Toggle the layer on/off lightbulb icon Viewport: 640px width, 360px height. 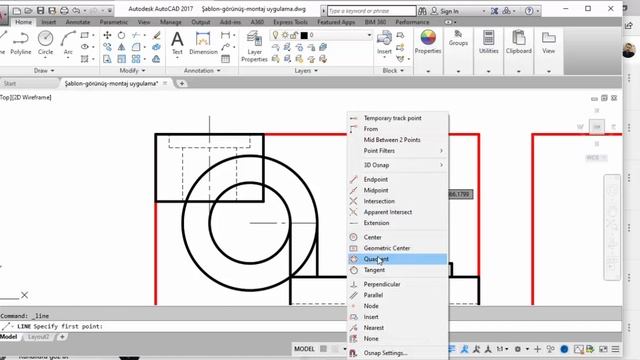[x=276, y=35]
